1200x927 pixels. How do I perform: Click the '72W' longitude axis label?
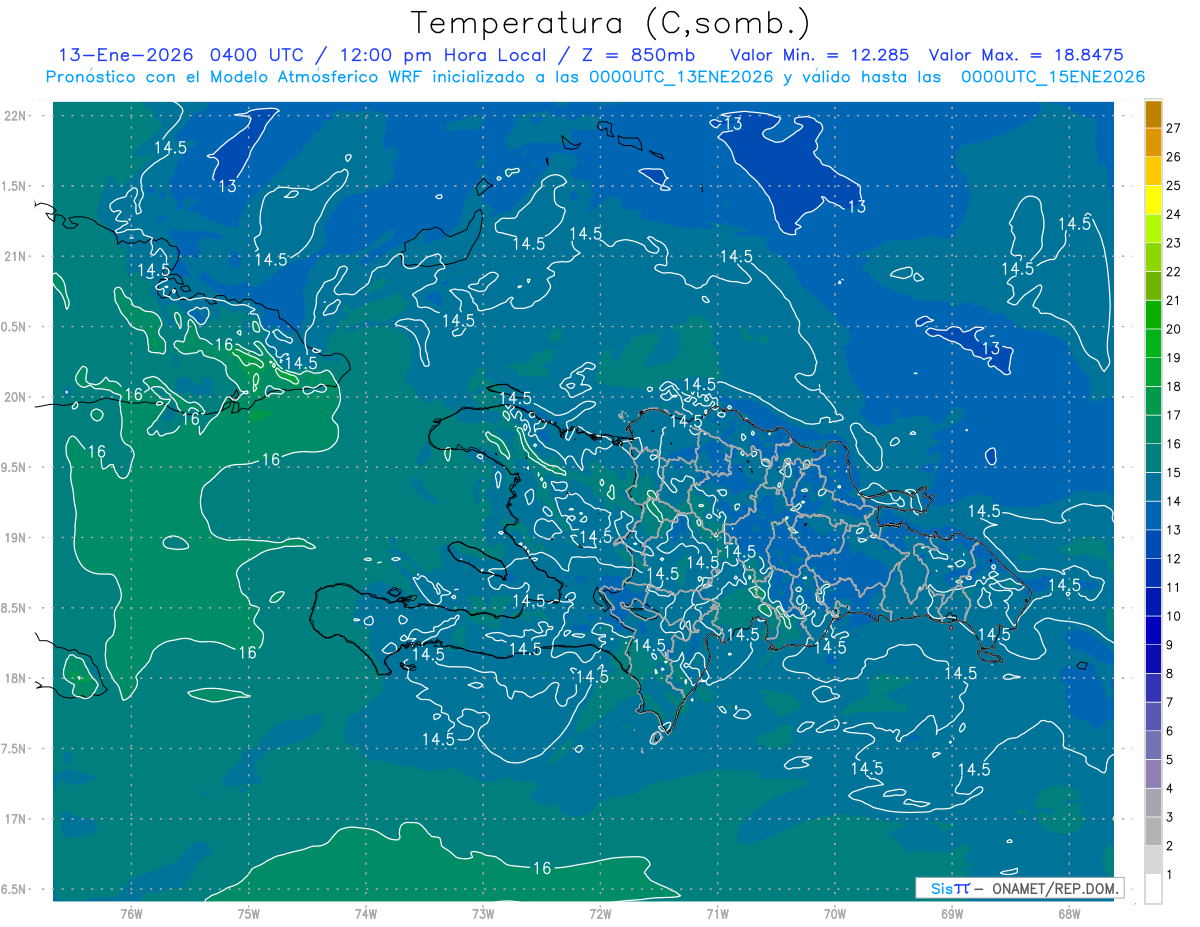click(600, 913)
